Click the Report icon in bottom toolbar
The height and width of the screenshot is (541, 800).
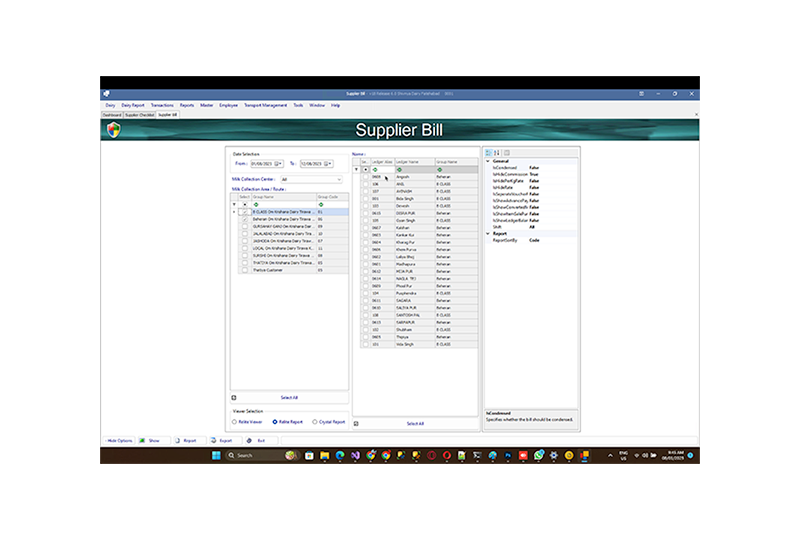point(177,440)
